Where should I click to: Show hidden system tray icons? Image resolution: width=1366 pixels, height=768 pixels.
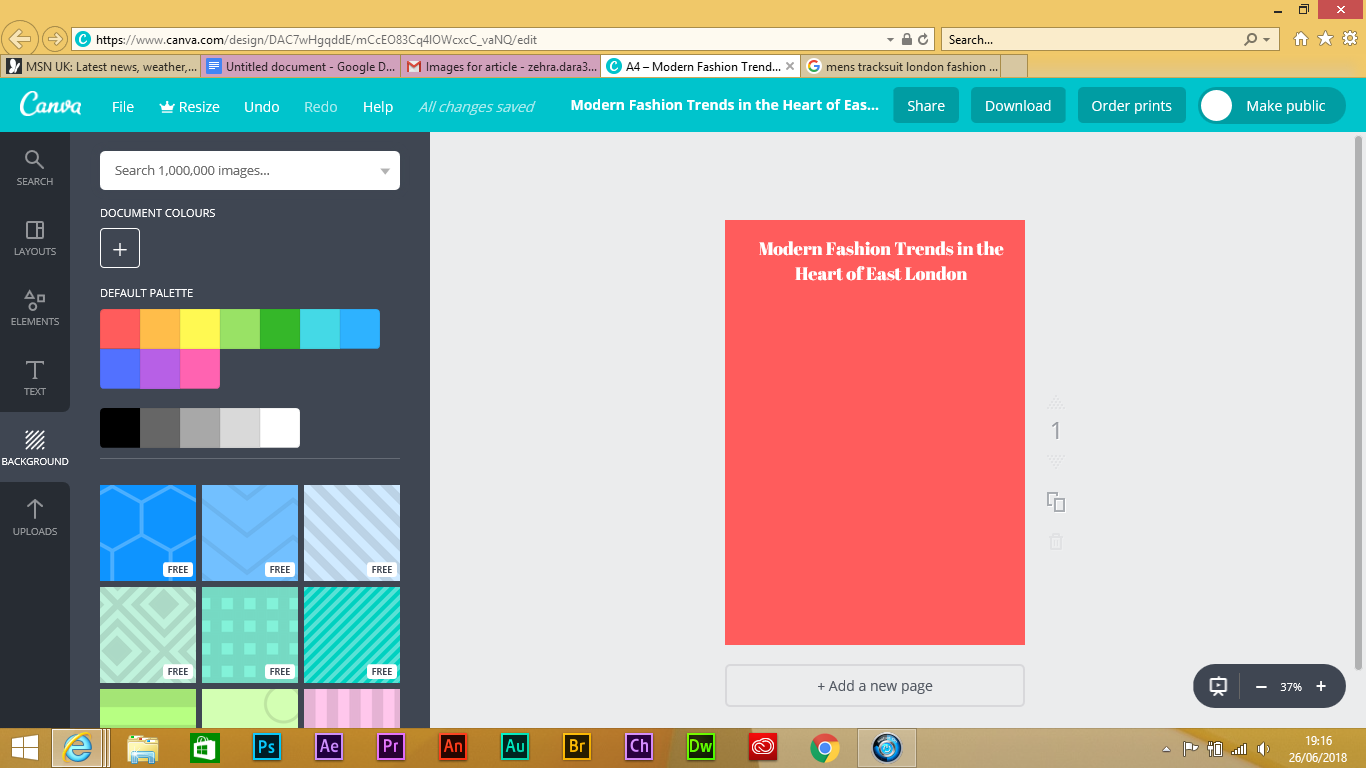pos(1166,748)
